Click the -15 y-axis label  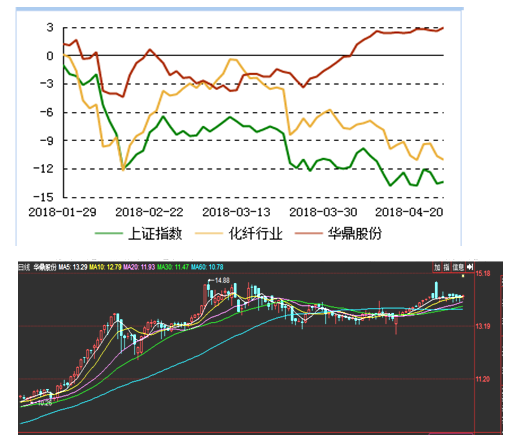(43, 197)
